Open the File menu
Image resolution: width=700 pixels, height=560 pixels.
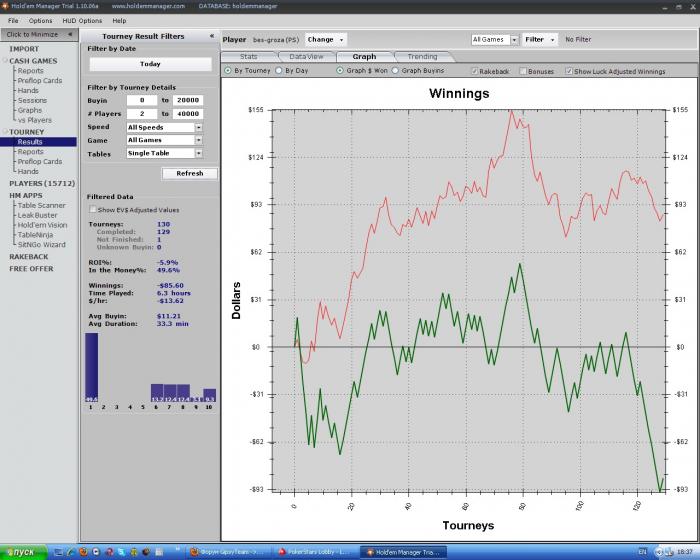13,21
